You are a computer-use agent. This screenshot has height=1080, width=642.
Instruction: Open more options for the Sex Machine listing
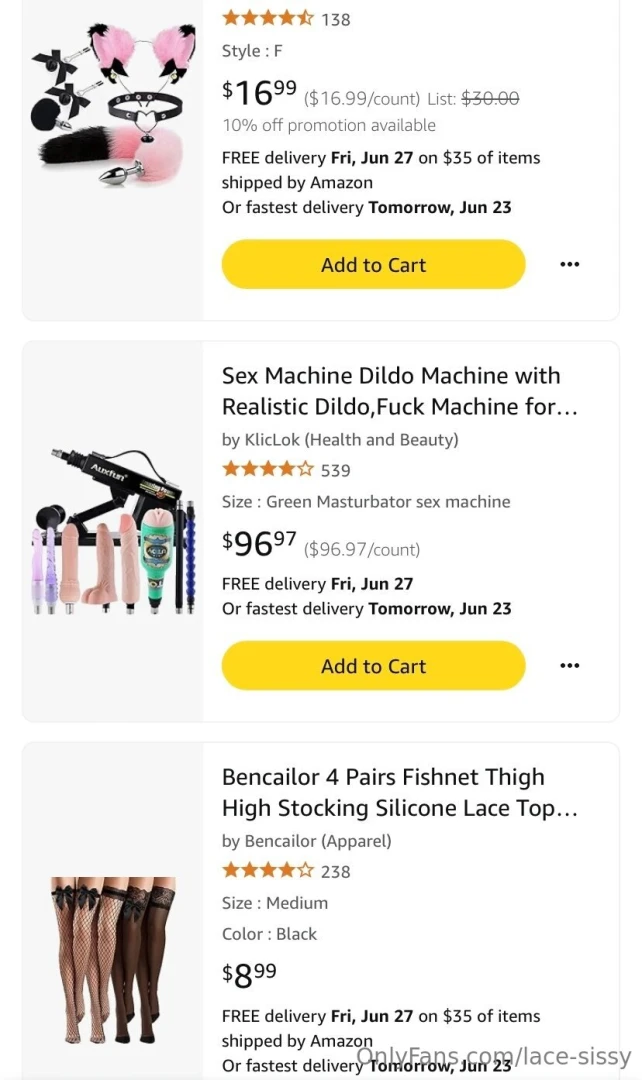tap(570, 665)
